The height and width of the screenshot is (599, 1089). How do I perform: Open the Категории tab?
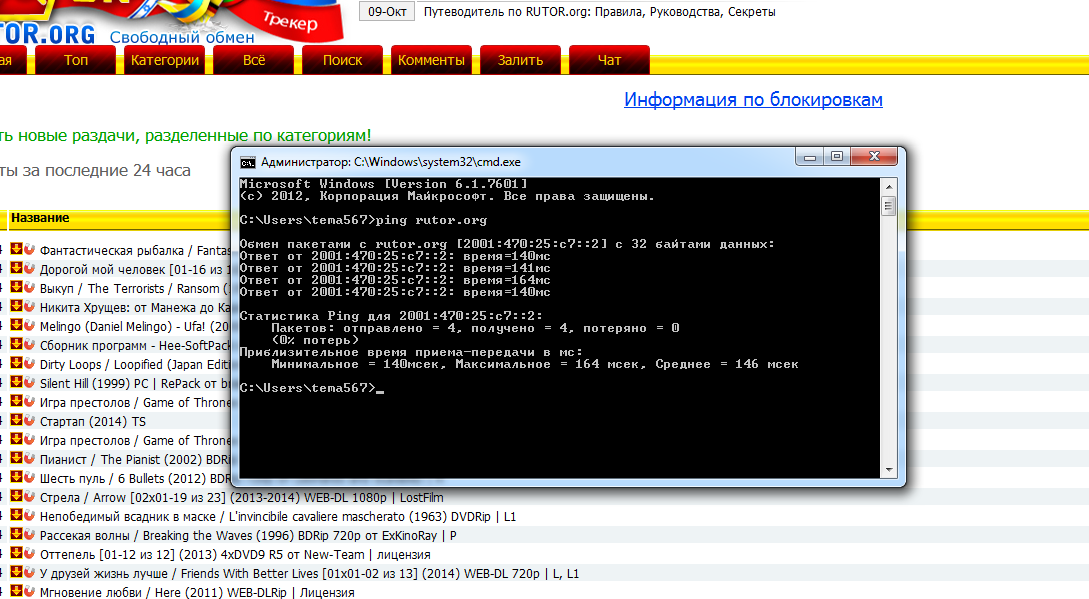click(x=165, y=60)
